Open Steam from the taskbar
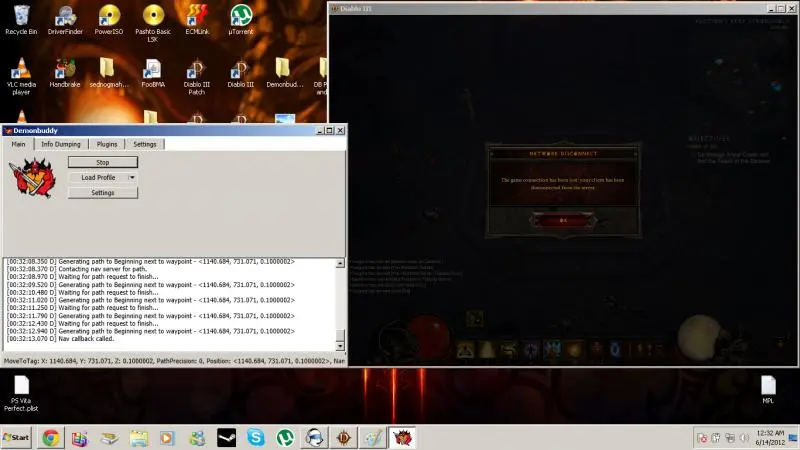The height and width of the screenshot is (450, 800). 226,438
